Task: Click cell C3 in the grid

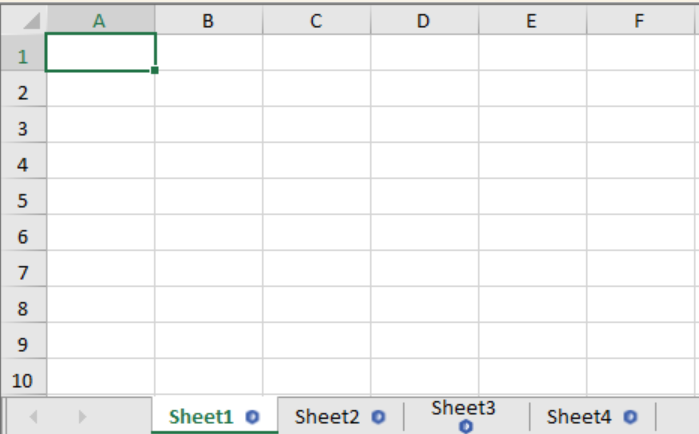Action: pos(316,129)
